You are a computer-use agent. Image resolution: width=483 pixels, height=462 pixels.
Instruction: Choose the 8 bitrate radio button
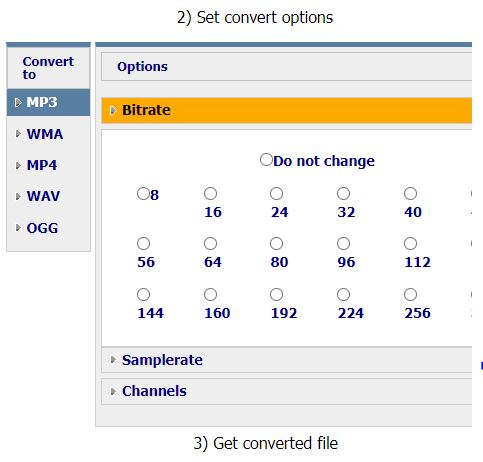click(143, 194)
